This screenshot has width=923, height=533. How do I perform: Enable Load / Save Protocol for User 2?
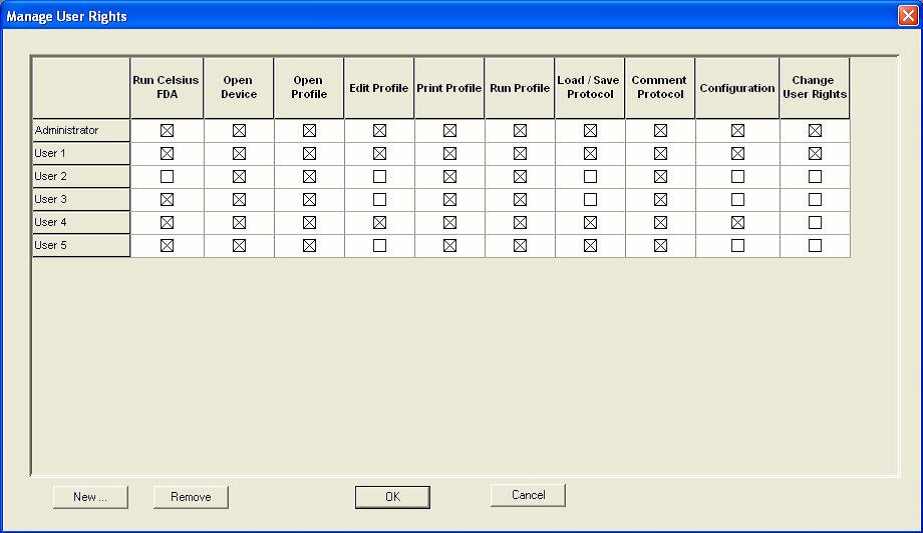coord(590,176)
